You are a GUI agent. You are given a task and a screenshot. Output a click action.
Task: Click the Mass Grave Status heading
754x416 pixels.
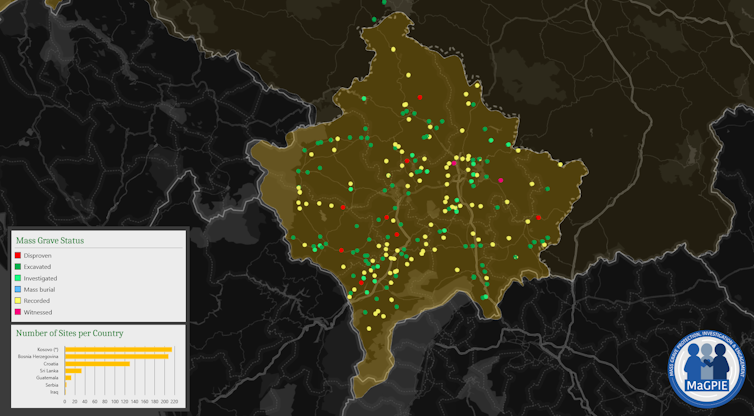tap(50, 240)
